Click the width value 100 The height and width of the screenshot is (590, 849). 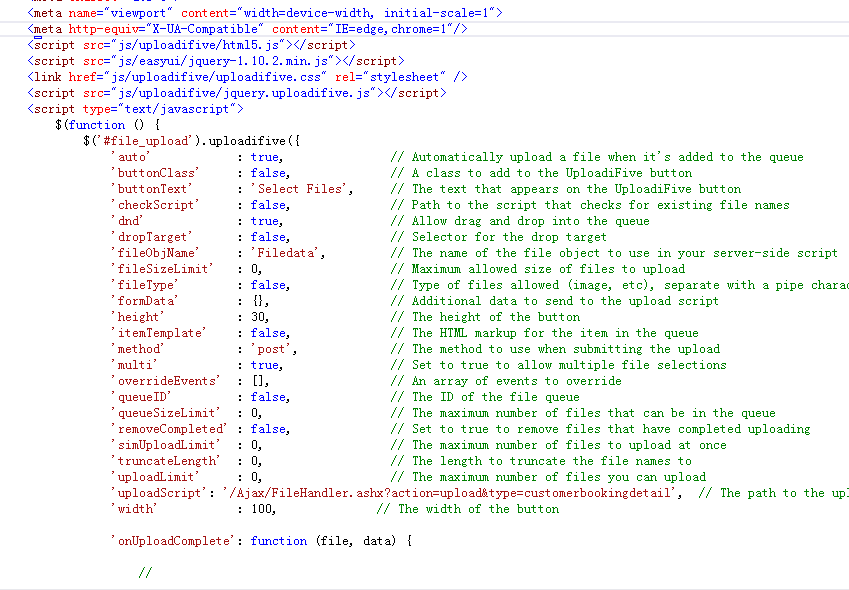(x=261, y=509)
